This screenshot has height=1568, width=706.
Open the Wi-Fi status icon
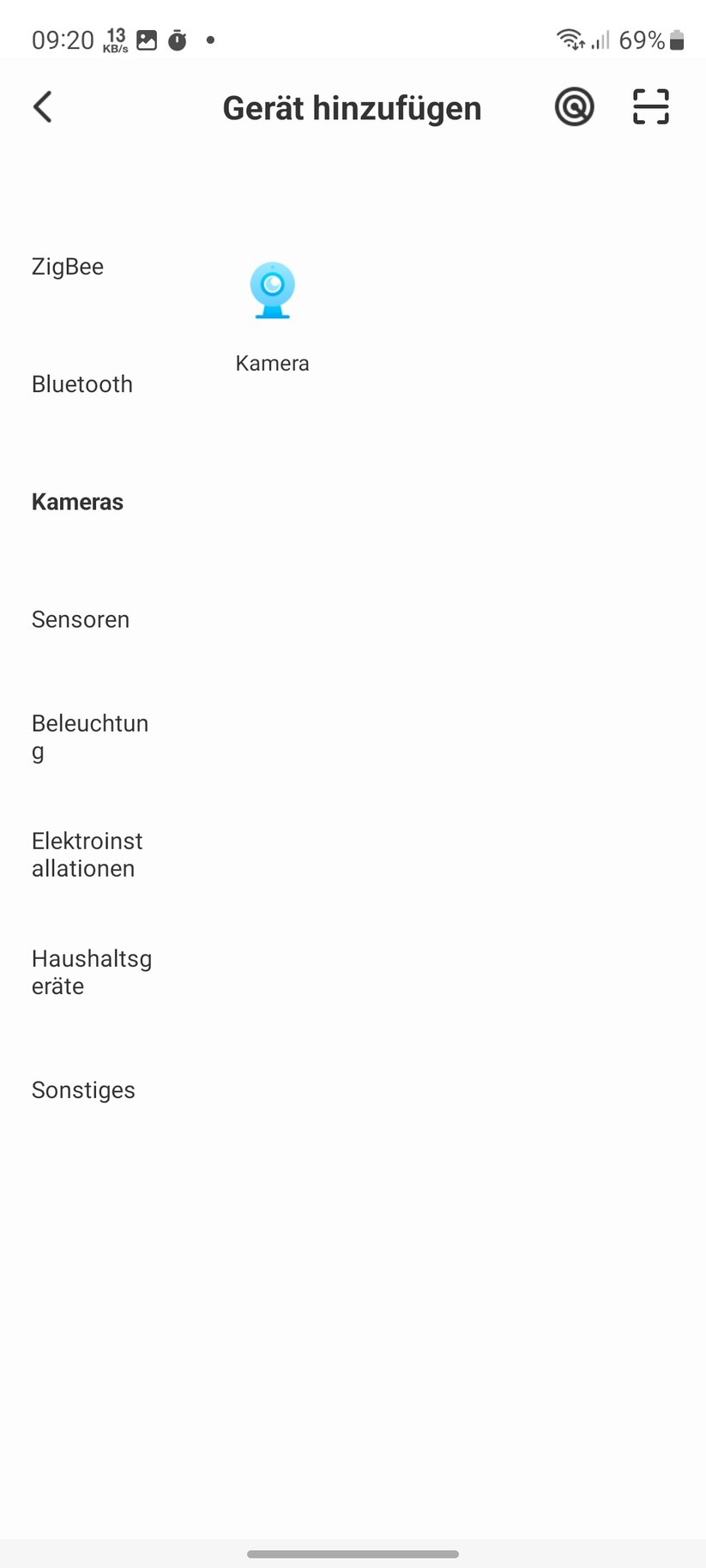click(570, 39)
